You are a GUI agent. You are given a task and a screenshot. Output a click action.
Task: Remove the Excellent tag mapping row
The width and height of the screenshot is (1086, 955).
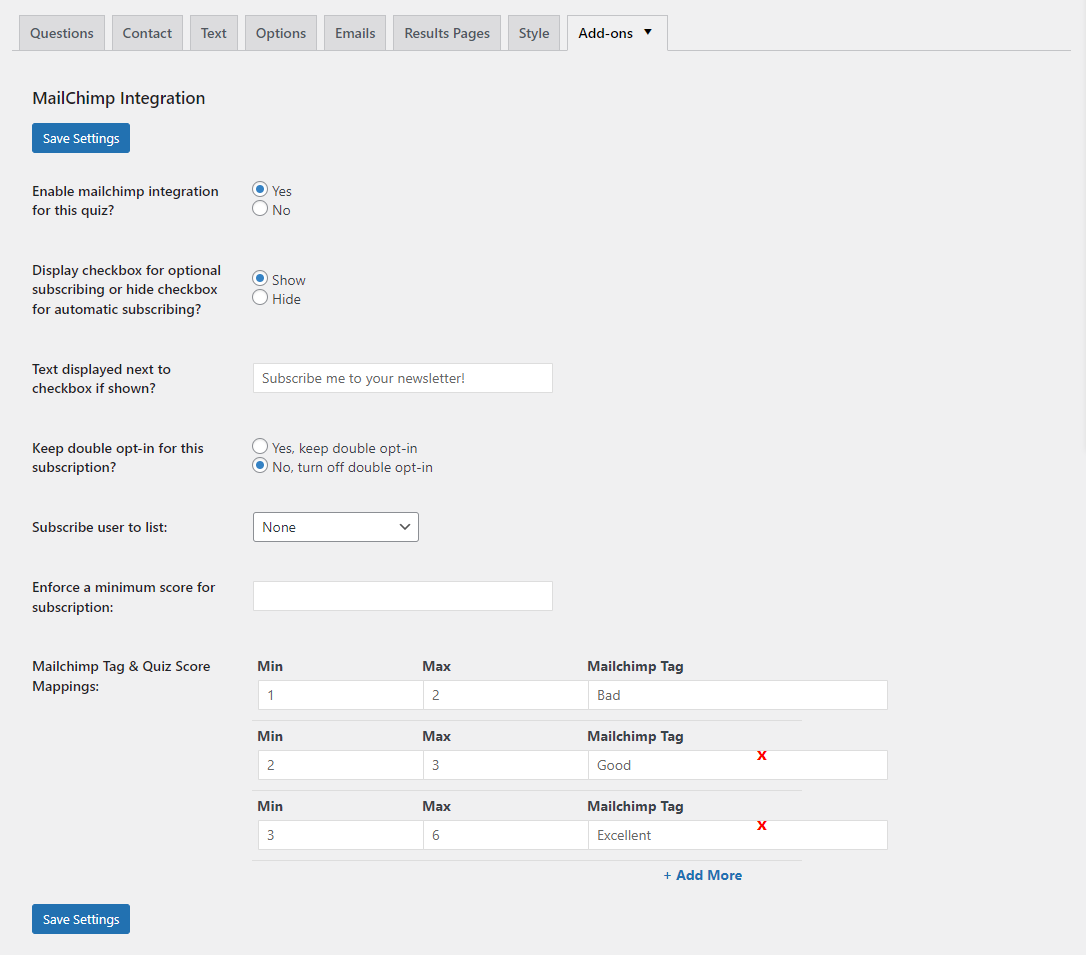762,825
